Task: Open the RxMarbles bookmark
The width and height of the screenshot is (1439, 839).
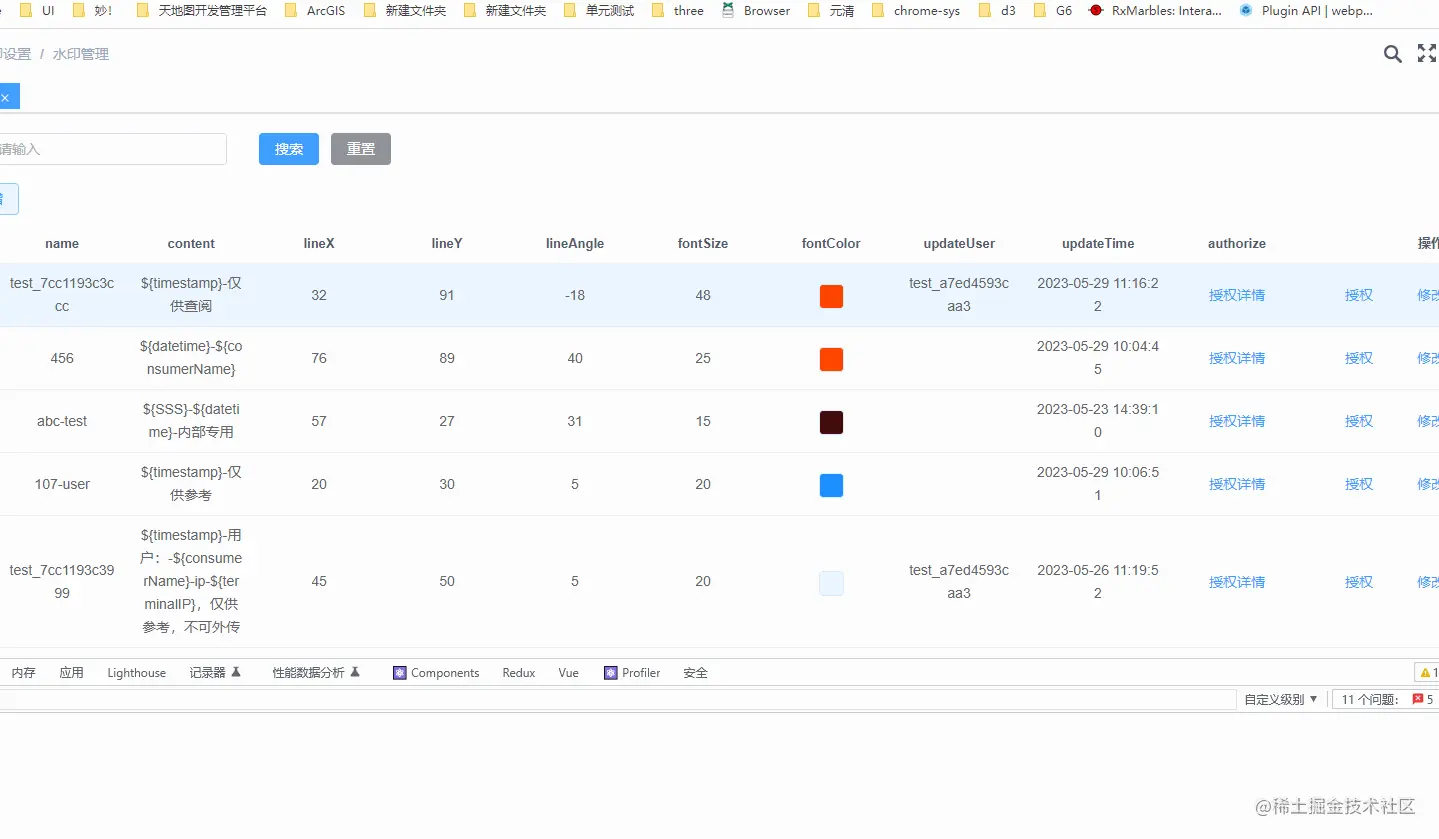Action: click(x=1156, y=11)
